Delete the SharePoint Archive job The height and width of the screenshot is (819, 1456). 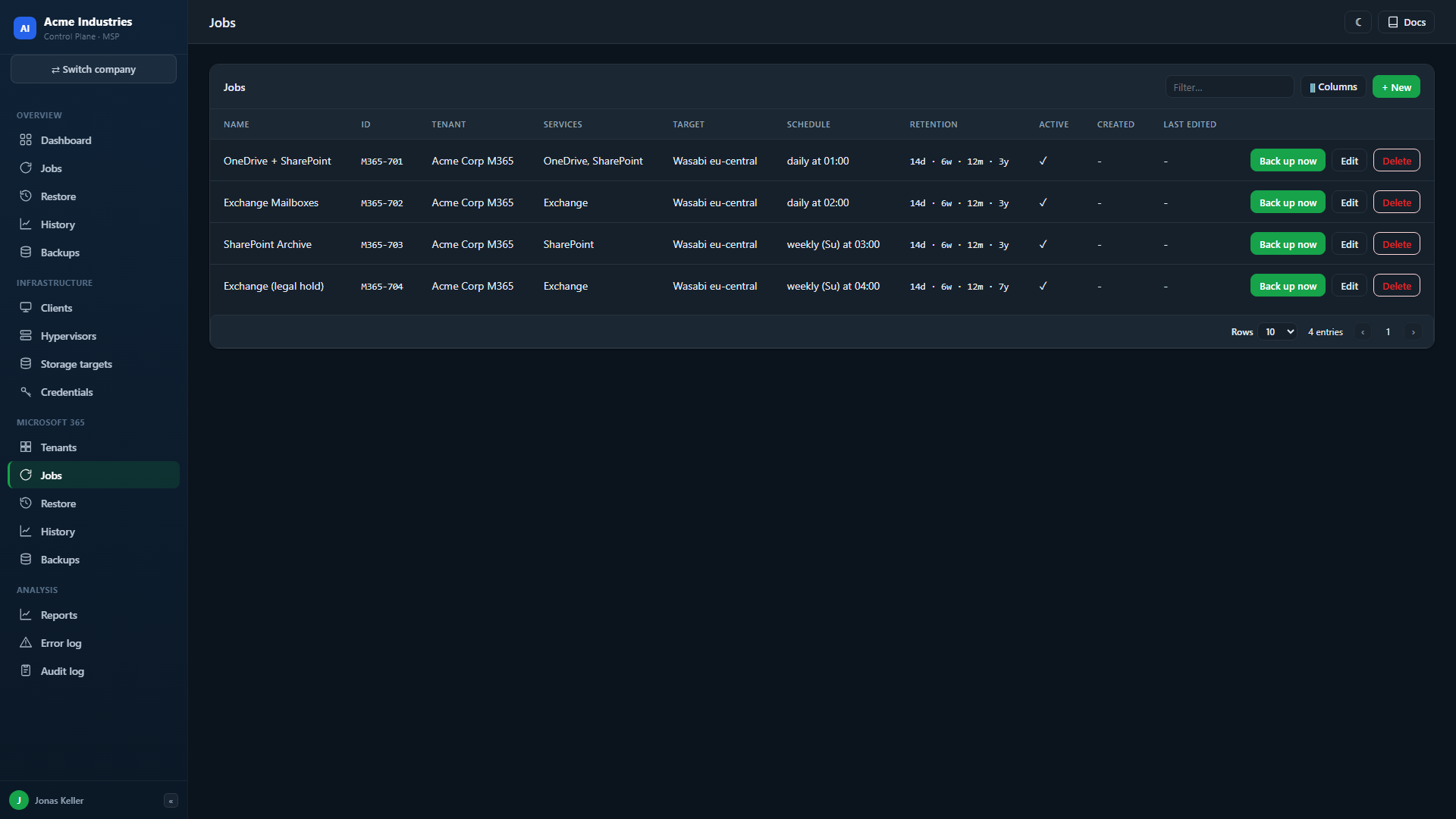pos(1396,244)
